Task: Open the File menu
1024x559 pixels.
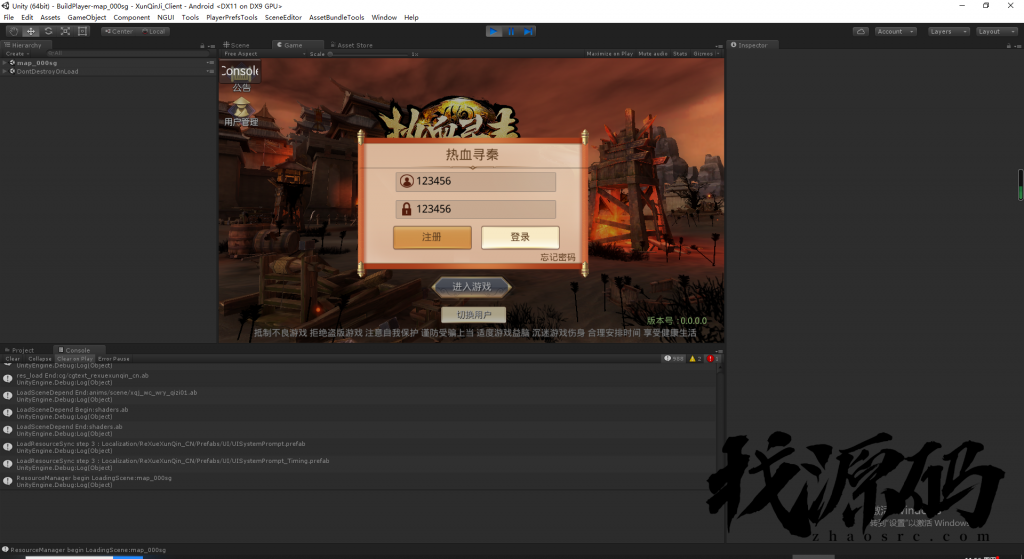Action: point(8,18)
